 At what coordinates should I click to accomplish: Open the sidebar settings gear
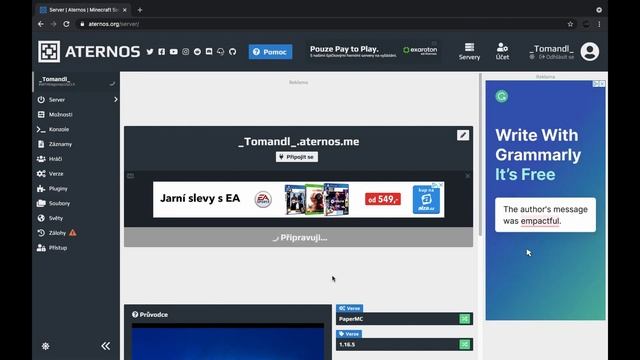pyautogui.click(x=45, y=346)
